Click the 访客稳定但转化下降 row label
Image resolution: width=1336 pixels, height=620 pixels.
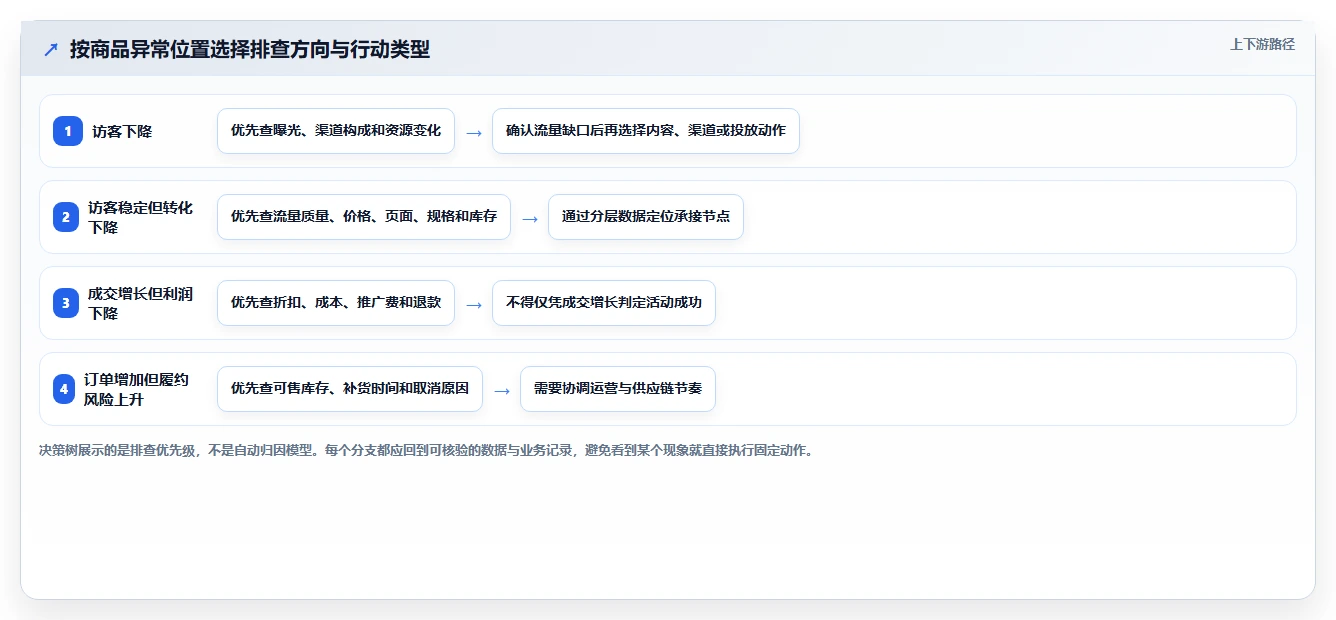tap(141, 217)
